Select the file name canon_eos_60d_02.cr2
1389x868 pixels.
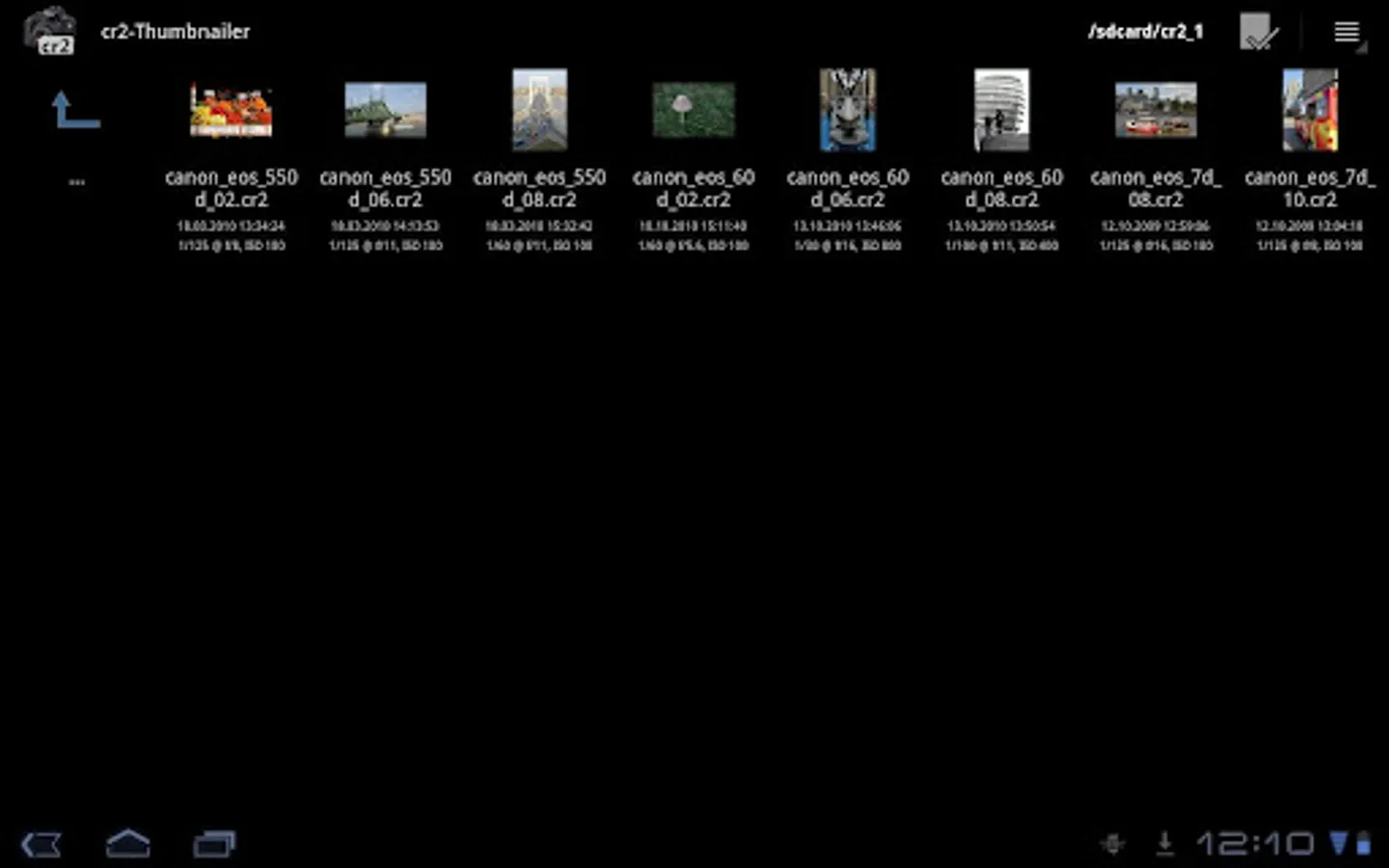click(694, 188)
